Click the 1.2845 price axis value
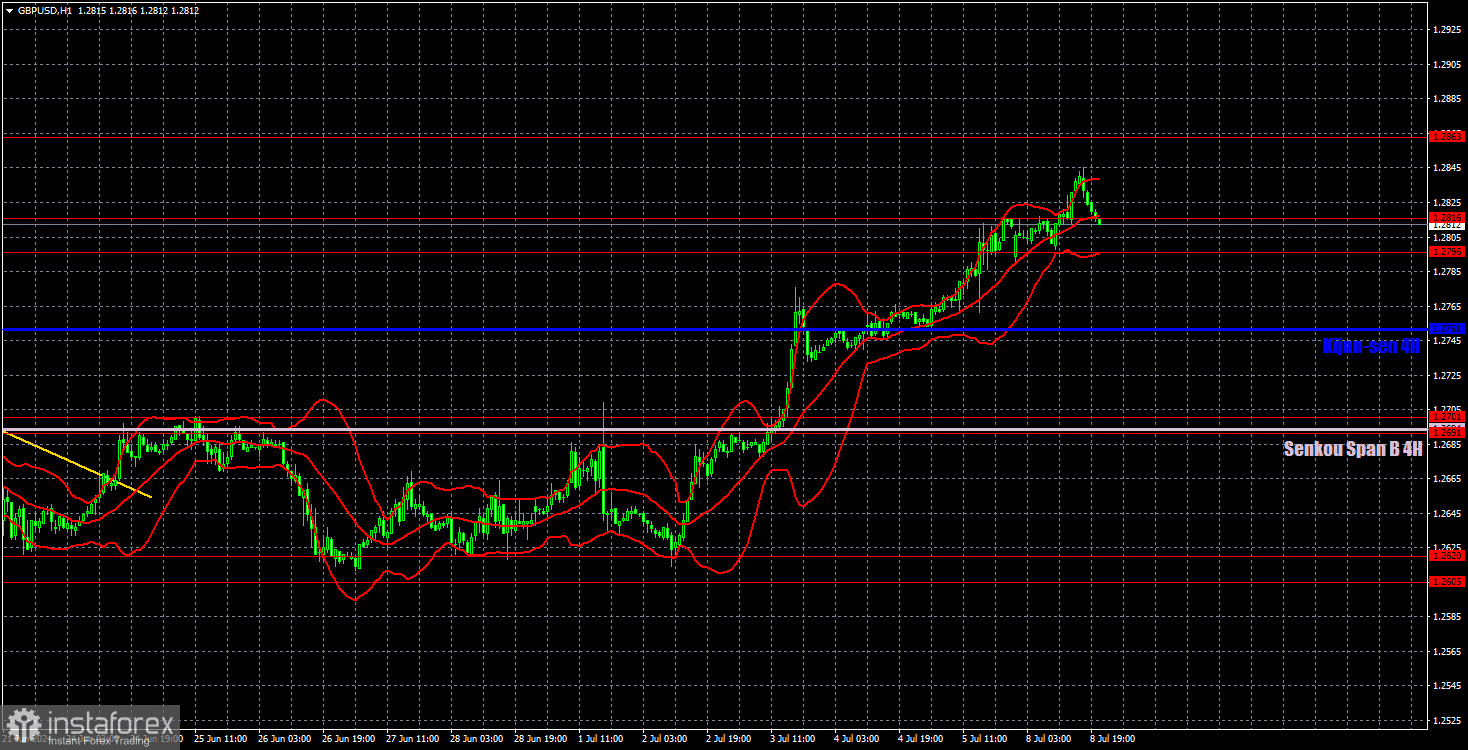Image resolution: width=1468 pixels, height=750 pixels. [1446, 168]
